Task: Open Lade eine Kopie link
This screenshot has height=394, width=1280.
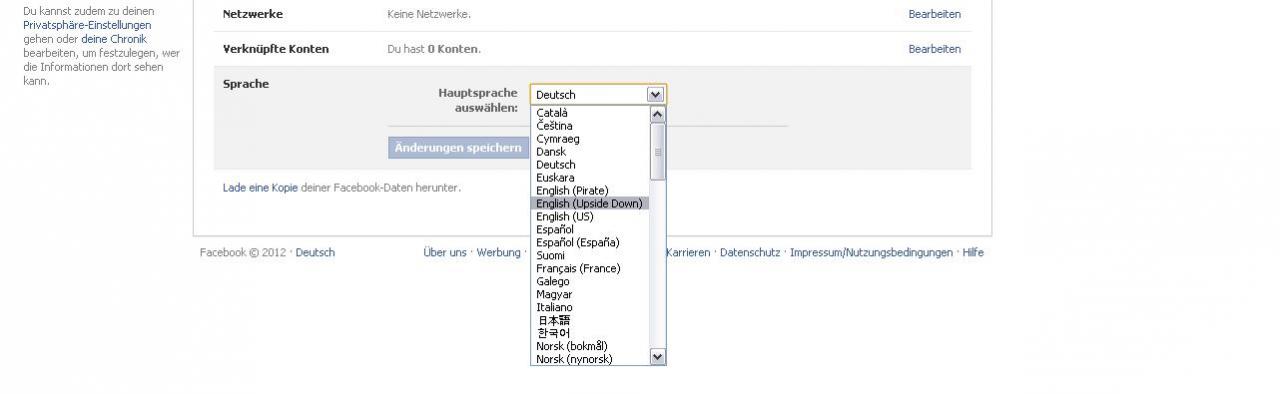Action: coord(260,188)
